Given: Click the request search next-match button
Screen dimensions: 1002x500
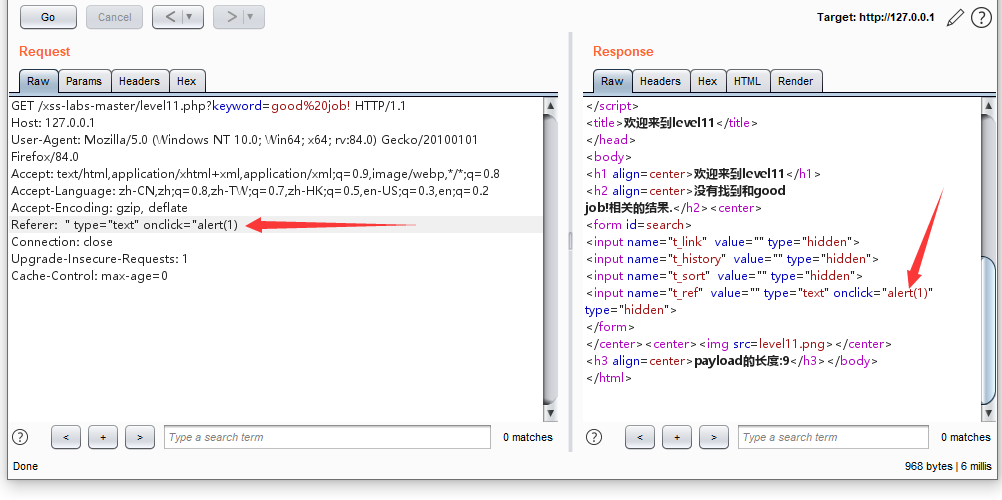Looking at the screenshot, I should [x=141, y=437].
